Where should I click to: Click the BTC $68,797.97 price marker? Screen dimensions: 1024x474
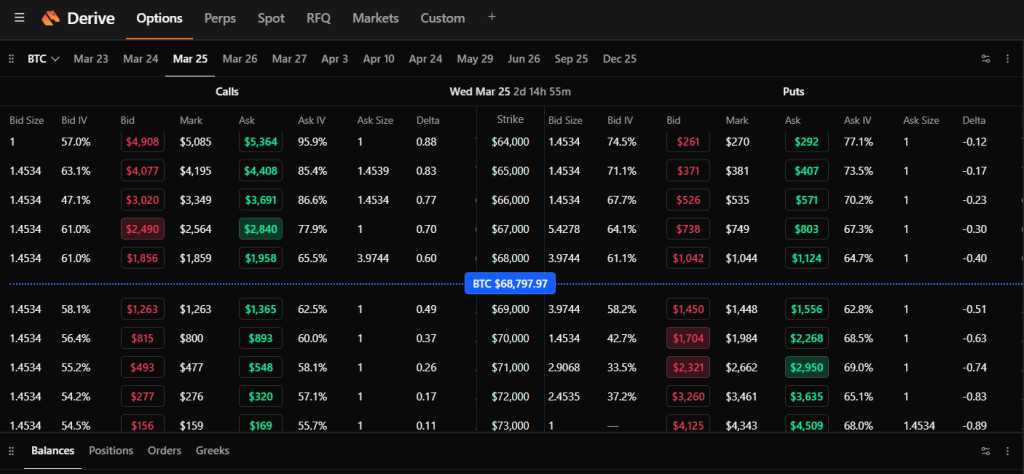[510, 284]
